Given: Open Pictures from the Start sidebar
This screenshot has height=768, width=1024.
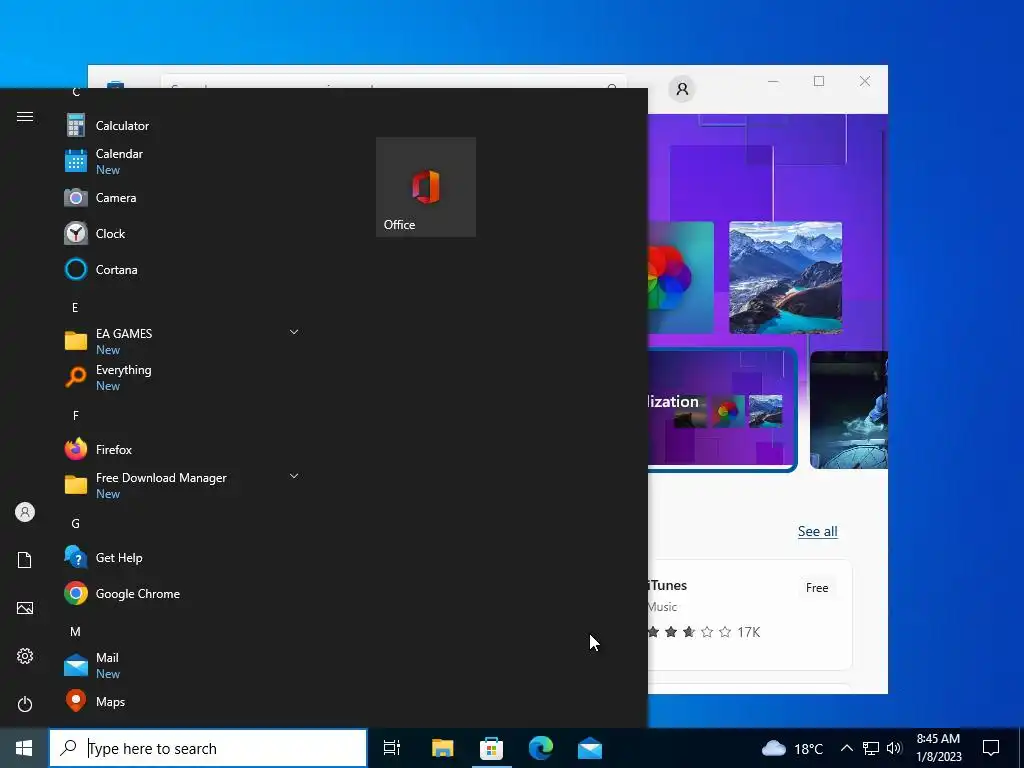Looking at the screenshot, I should coord(25,608).
